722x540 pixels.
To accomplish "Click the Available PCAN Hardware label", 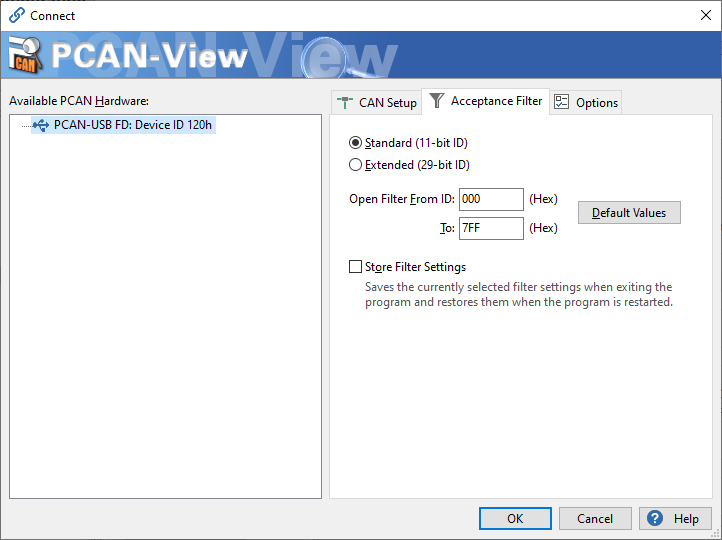I will coord(79,101).
